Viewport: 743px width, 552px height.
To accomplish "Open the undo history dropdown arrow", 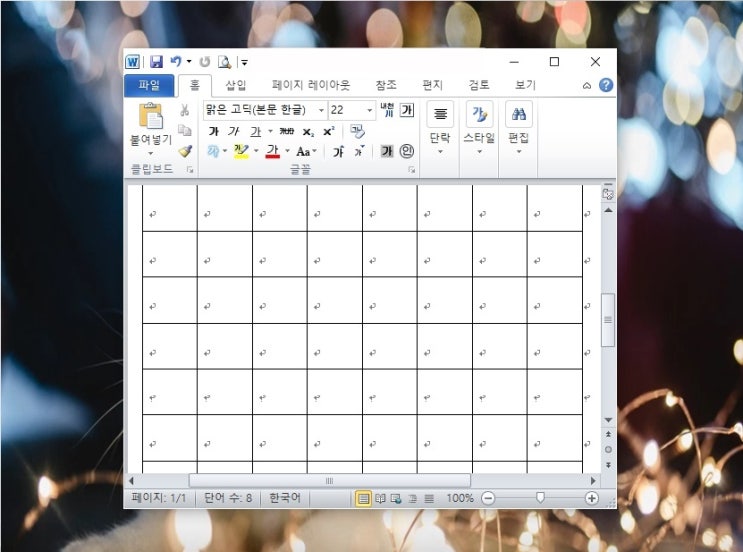I will click(189, 62).
